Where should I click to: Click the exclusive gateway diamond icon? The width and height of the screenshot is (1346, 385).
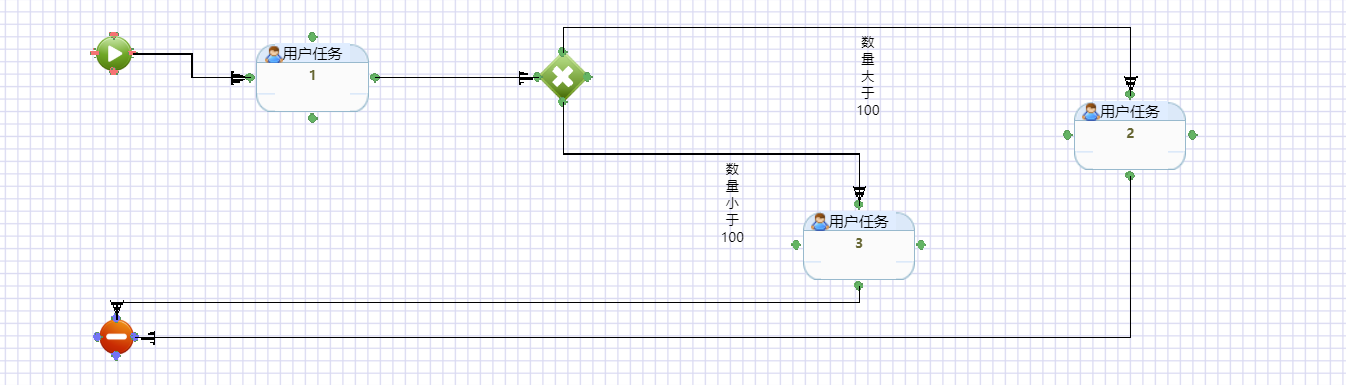(x=563, y=77)
